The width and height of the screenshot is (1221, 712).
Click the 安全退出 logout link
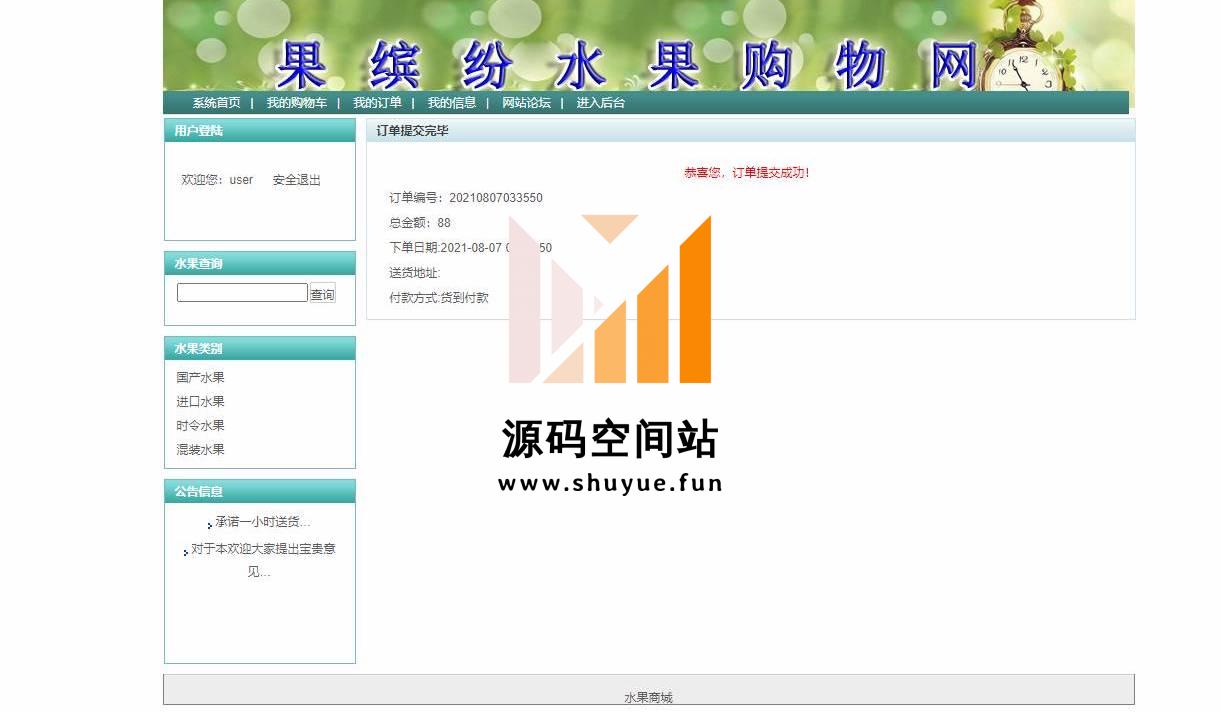297,180
